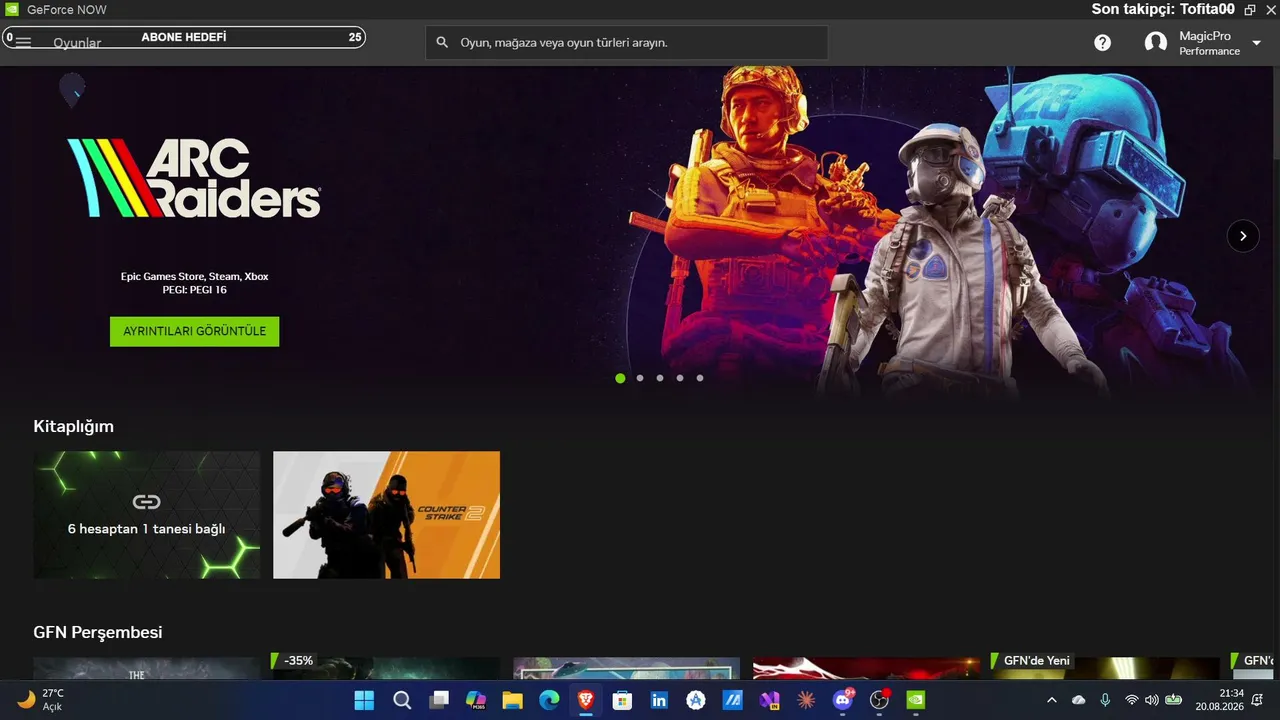Image resolution: width=1280 pixels, height=720 pixels.
Task: Click the ARC Raiders logo
Action: click(194, 178)
